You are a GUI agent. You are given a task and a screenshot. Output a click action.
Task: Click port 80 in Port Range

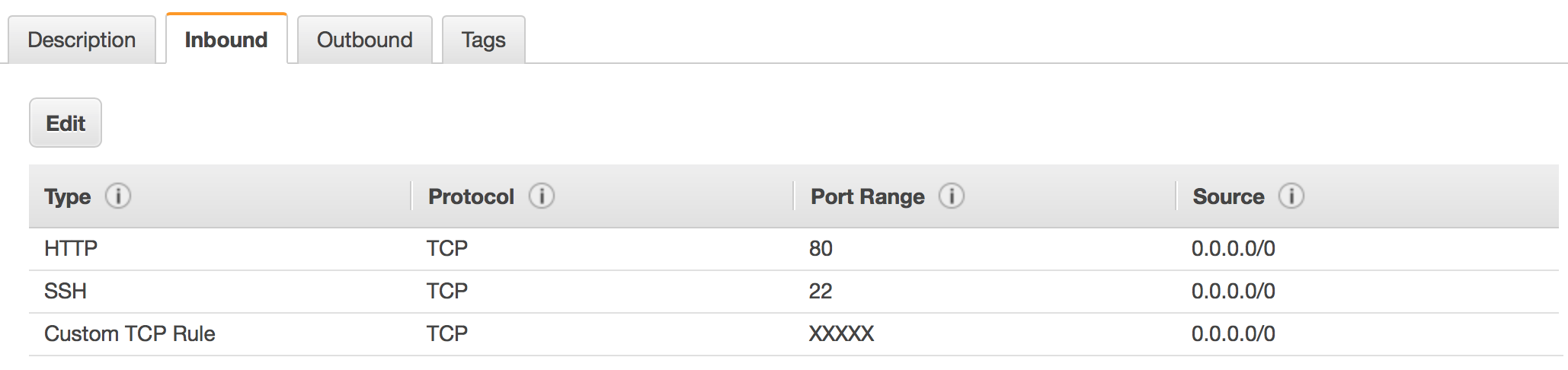(x=821, y=248)
